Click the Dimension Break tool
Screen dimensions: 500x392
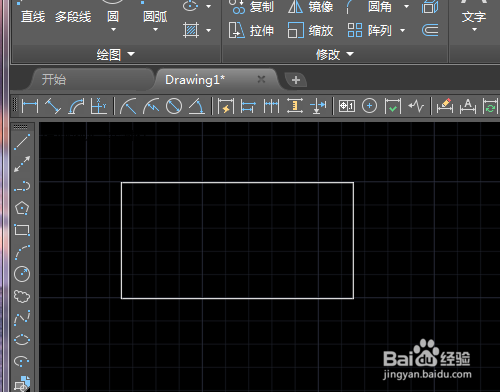tap(318, 106)
